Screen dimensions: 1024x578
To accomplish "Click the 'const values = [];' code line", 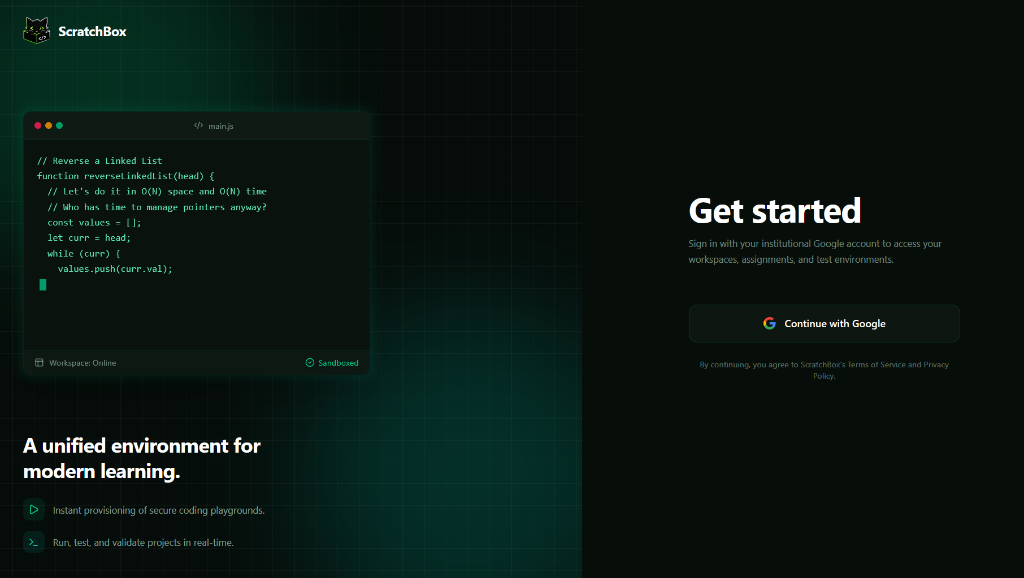I will (x=94, y=223).
